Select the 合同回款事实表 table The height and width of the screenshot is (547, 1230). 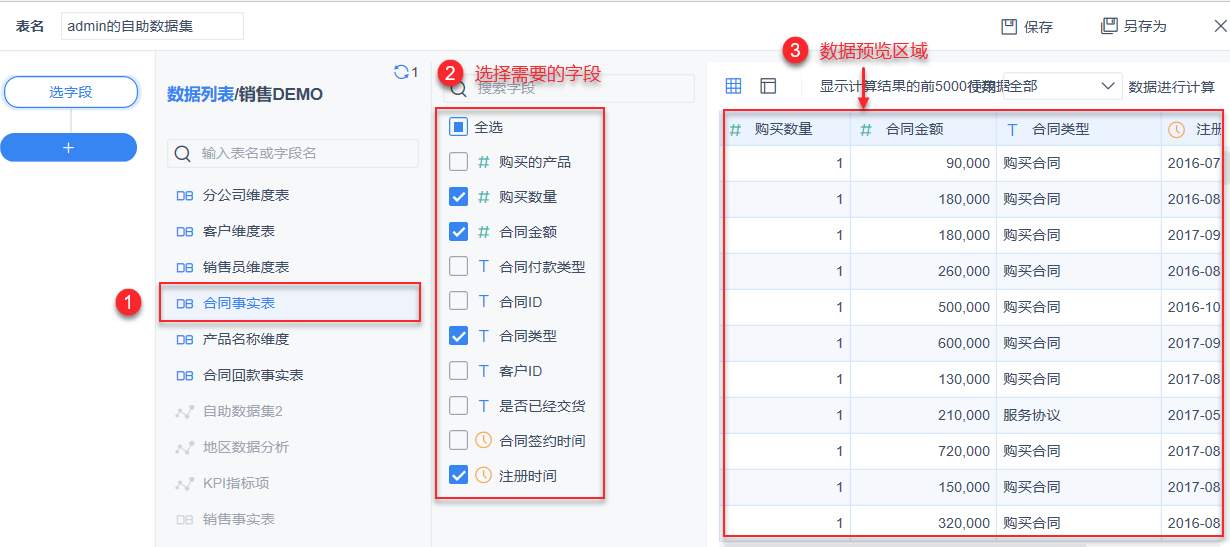pyautogui.click(x=253, y=376)
